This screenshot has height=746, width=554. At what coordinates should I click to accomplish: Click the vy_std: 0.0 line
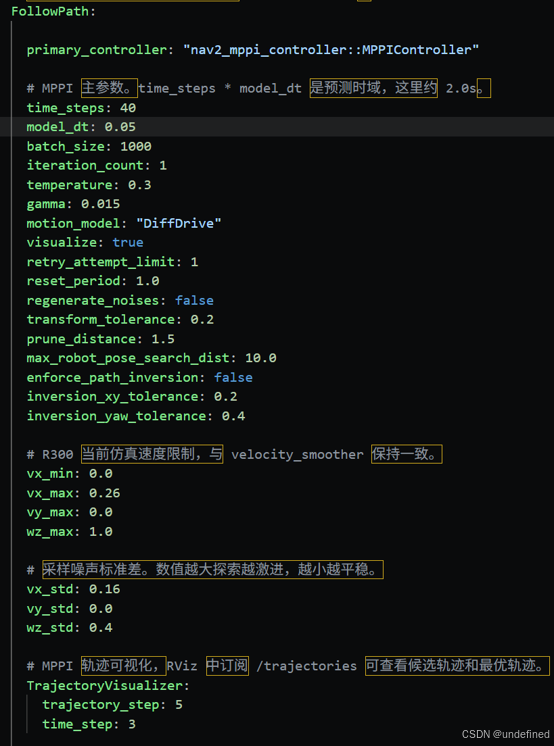pos(69,609)
